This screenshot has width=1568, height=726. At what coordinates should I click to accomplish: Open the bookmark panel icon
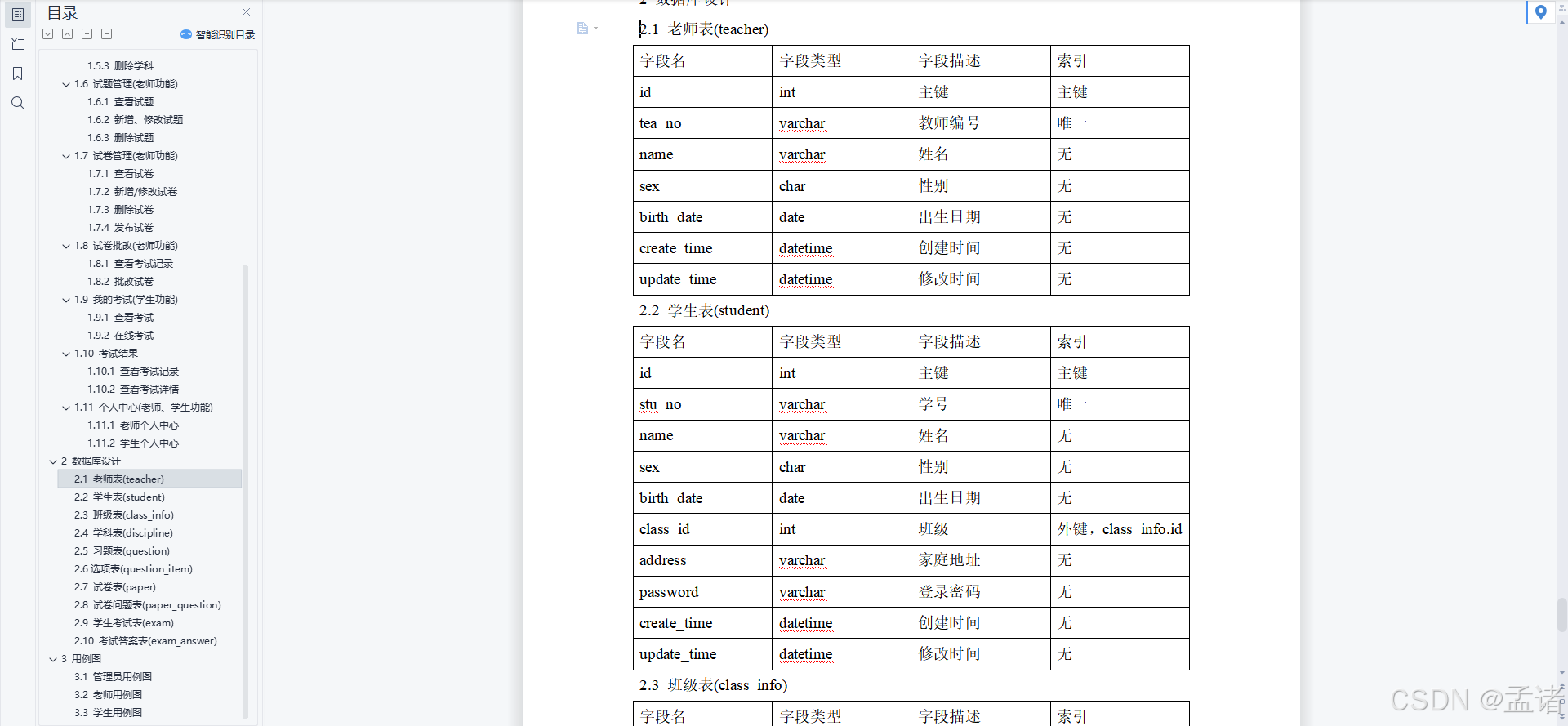tap(18, 73)
